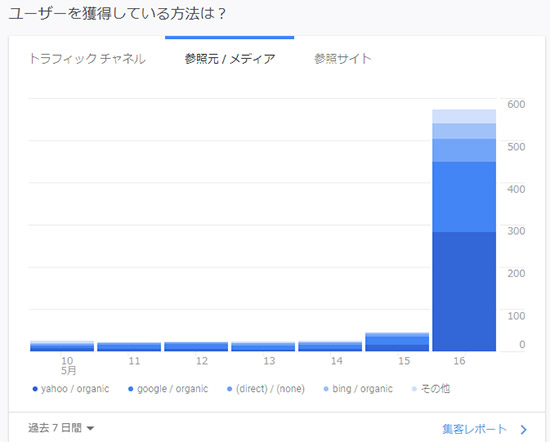This screenshot has width=550, height=442.
Task: Click the bing / organic legend dot
Action: 326,389
